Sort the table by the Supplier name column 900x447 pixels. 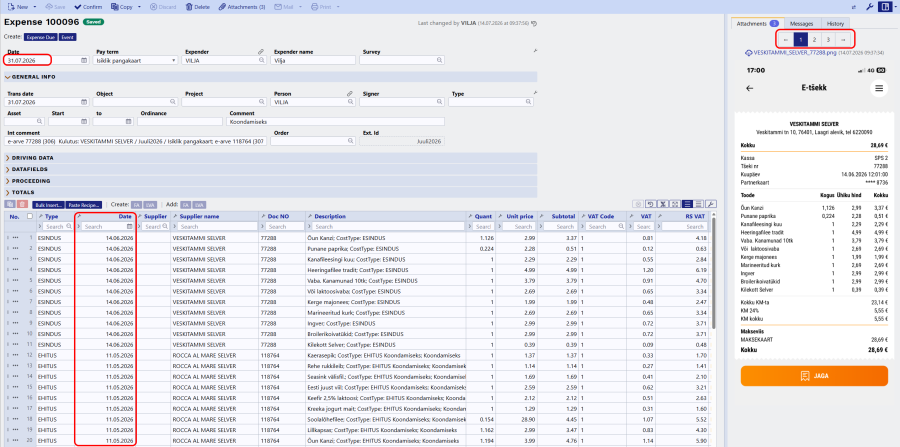(199, 216)
